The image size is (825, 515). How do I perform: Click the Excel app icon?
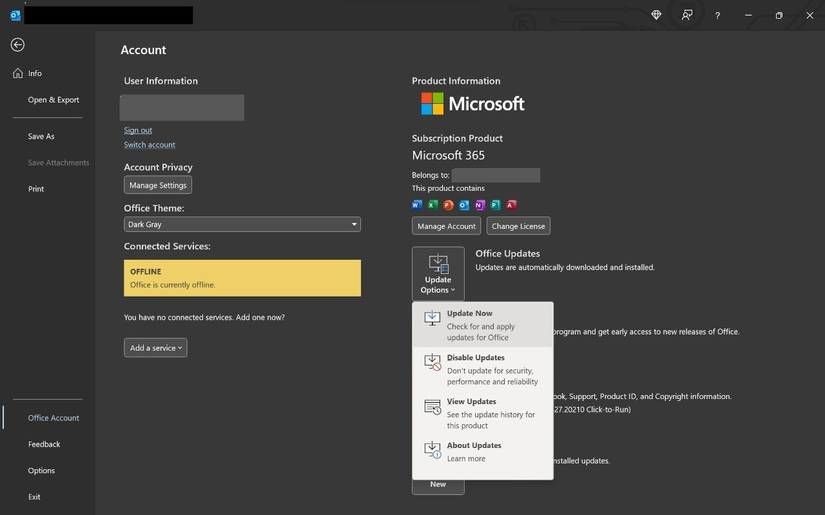(x=432, y=205)
